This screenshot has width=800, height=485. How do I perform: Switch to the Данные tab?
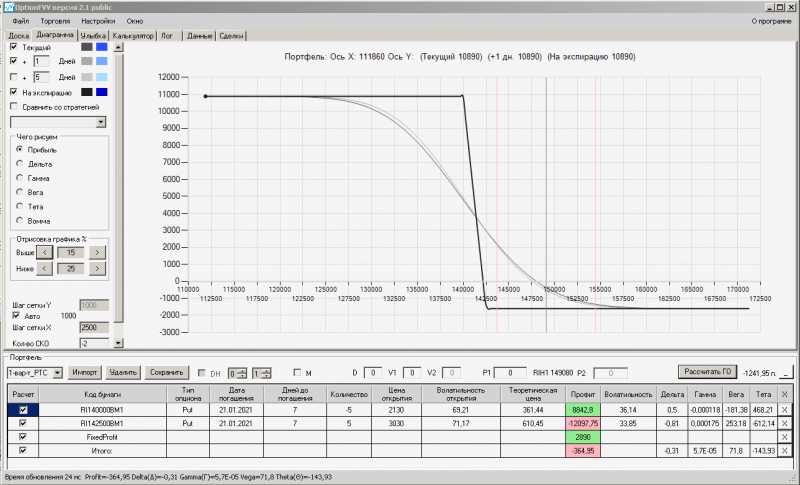coord(199,36)
